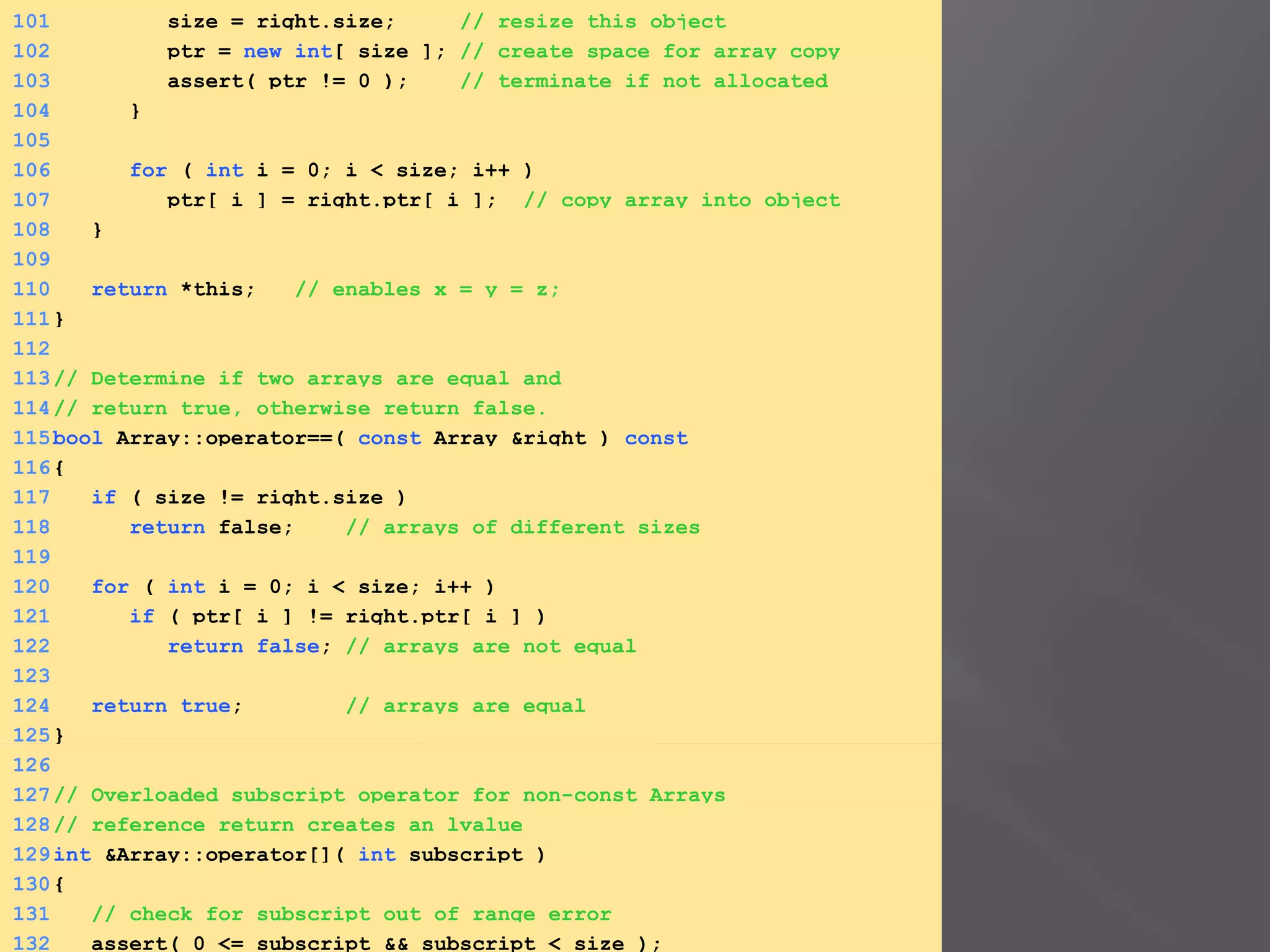Click '&Array::operator[]' on line 129

pos(218,855)
